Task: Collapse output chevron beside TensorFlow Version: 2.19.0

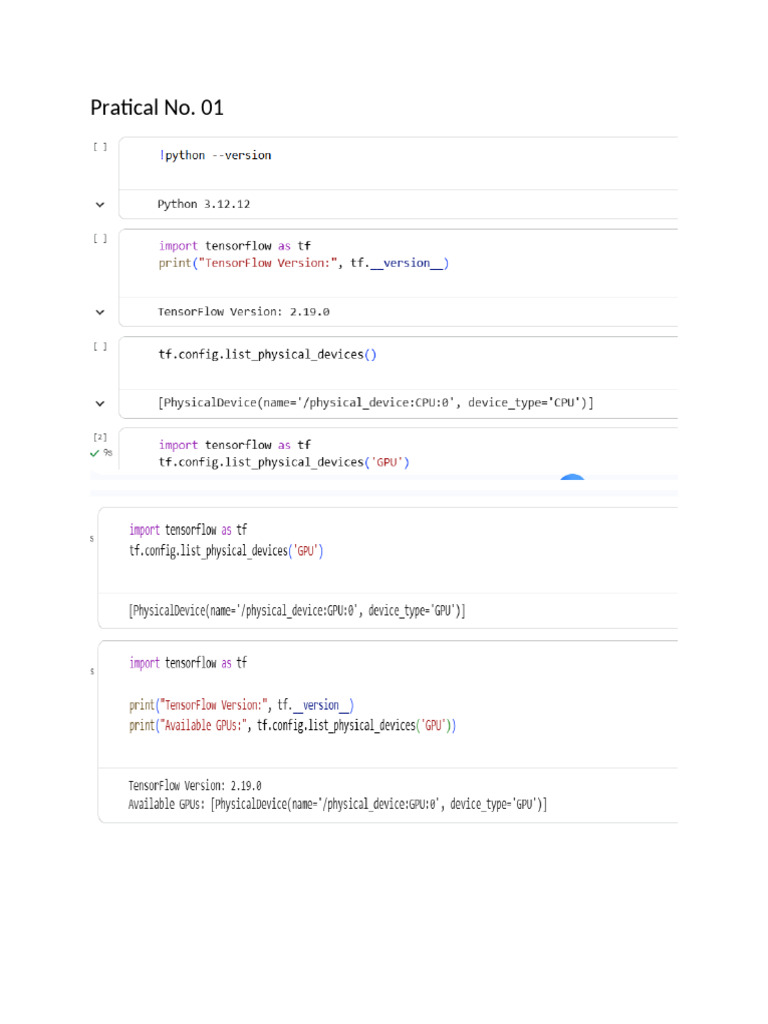Action: (x=100, y=312)
